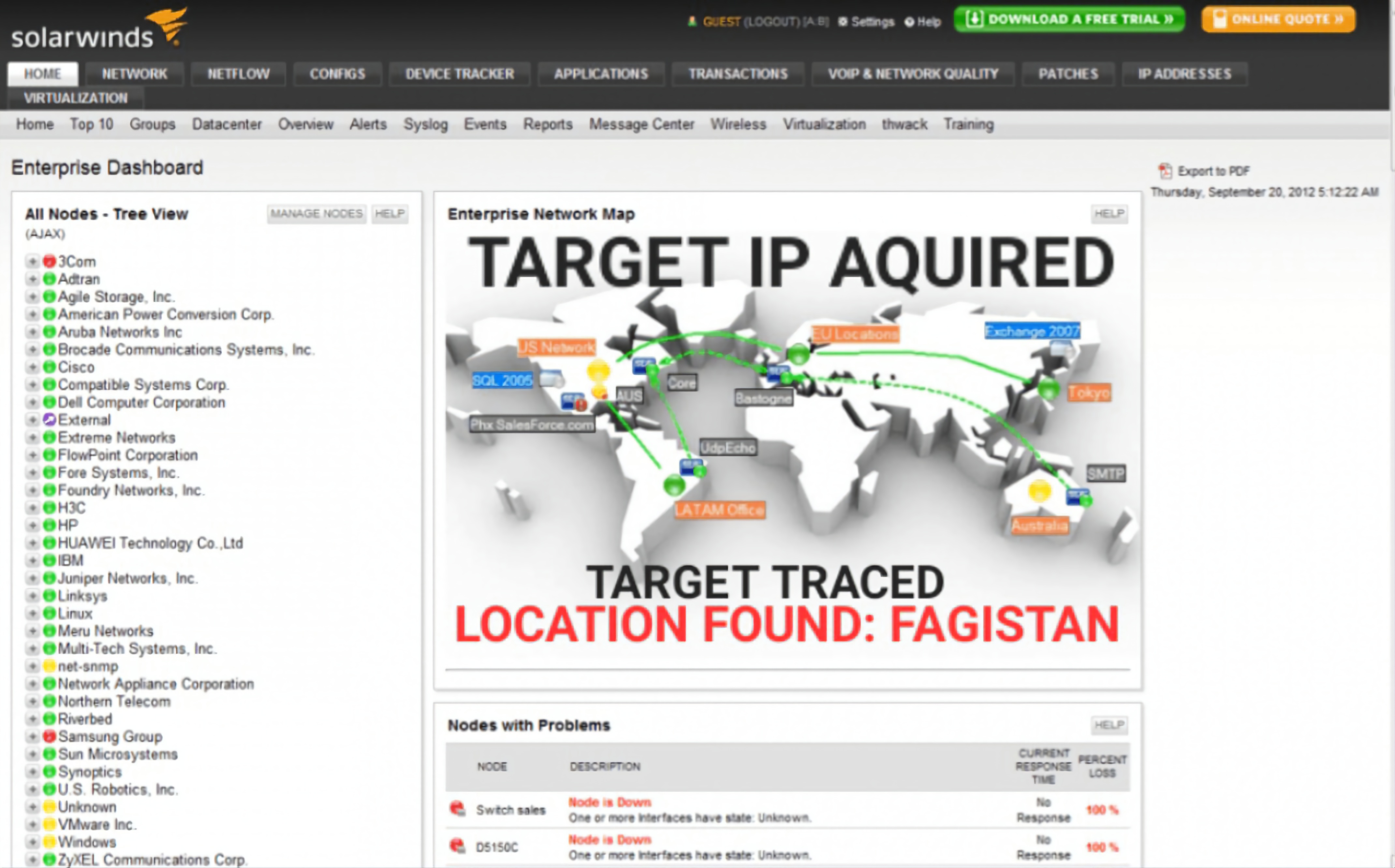The image size is (1395, 868).
Task: Click the Phx.SalesForce.com map label
Action: point(532,425)
